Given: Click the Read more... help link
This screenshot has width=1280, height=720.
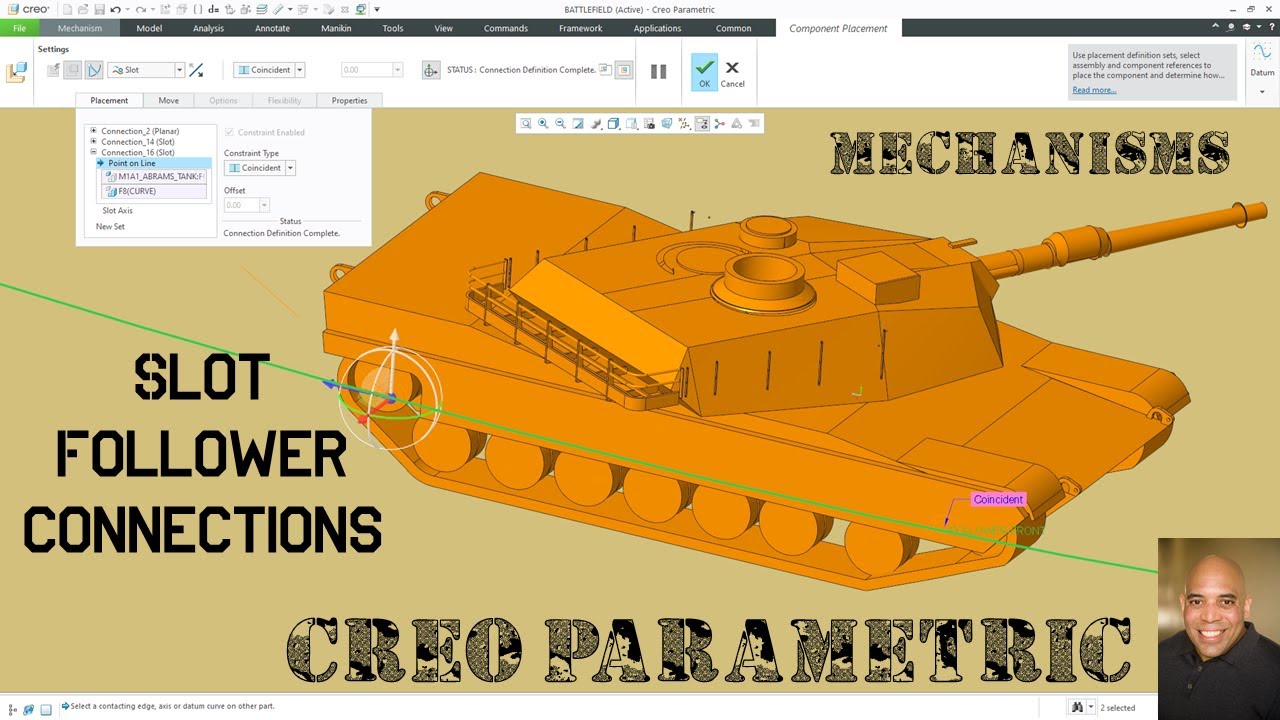Looking at the screenshot, I should click(1094, 90).
